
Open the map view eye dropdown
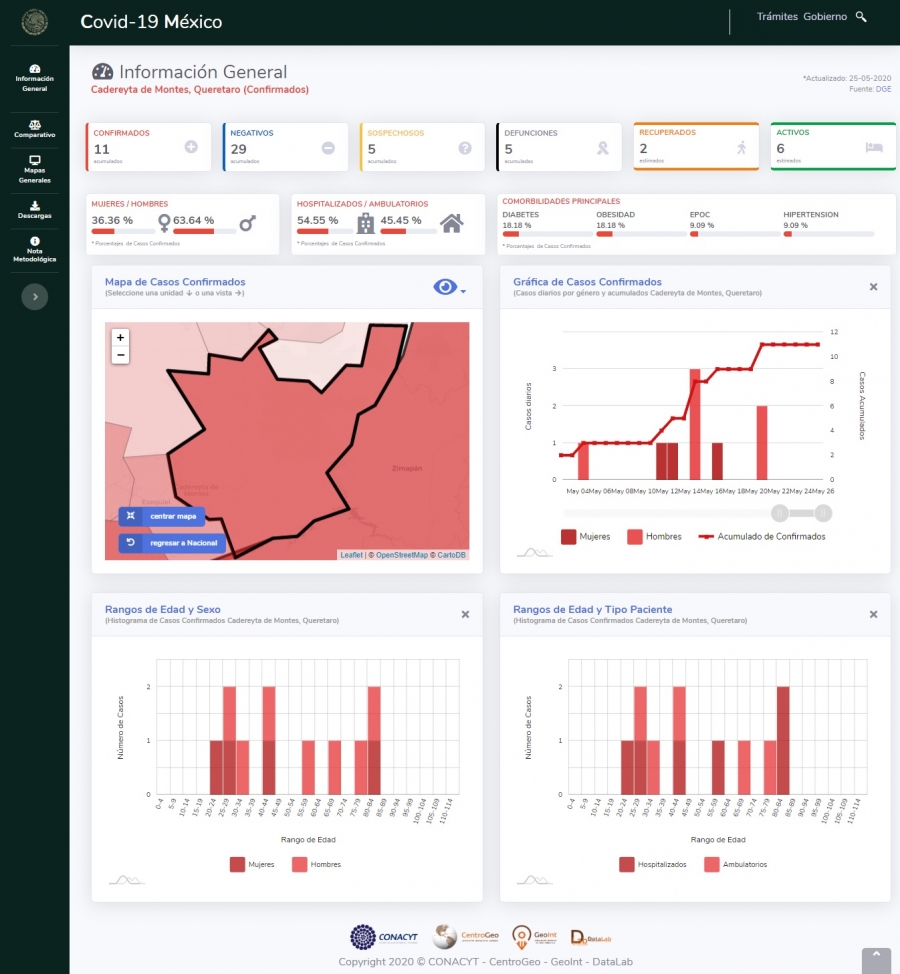(449, 288)
